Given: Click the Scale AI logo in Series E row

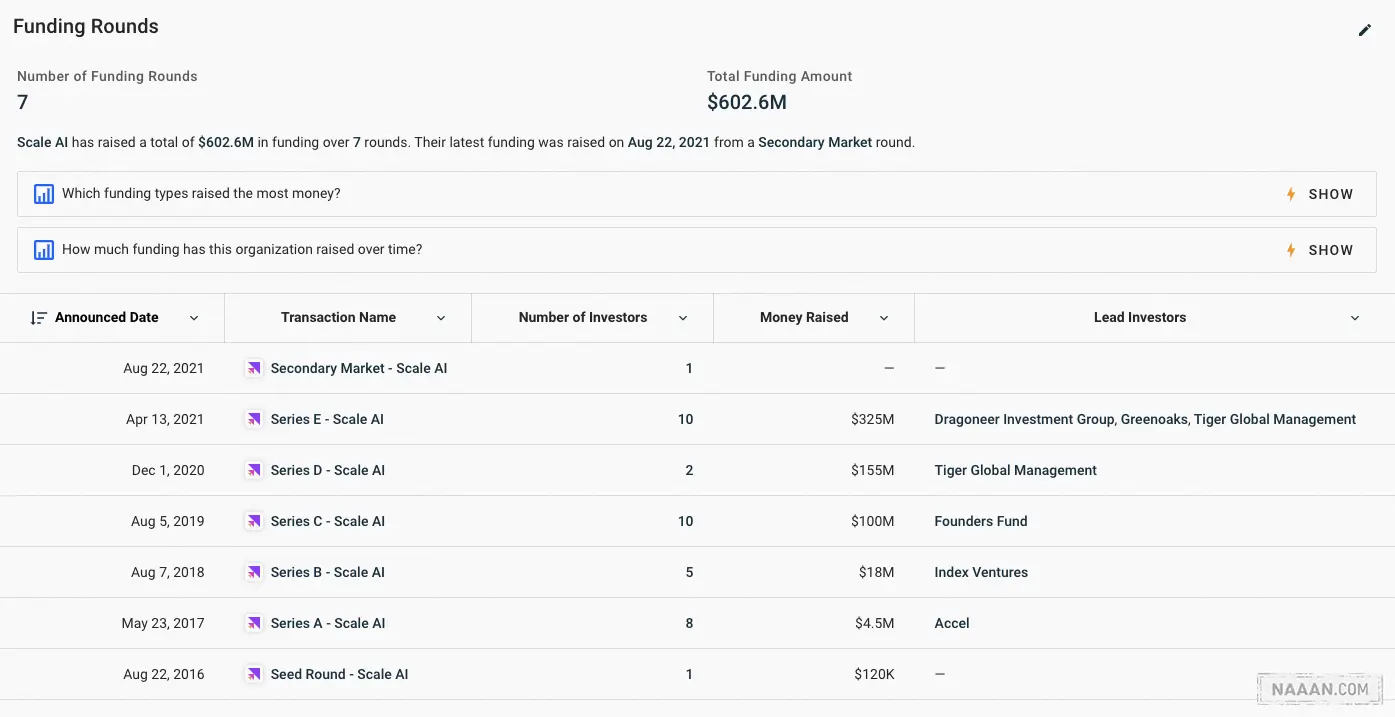Looking at the screenshot, I should coord(254,420).
